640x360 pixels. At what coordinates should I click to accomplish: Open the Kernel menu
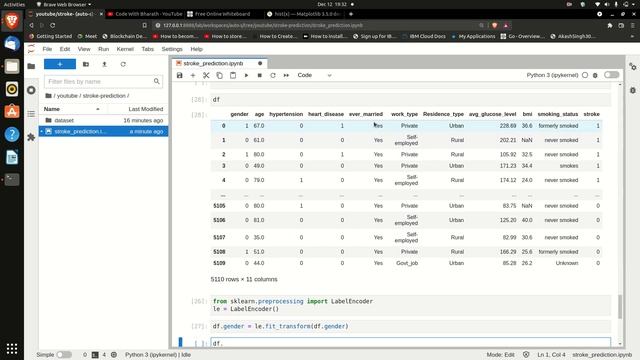point(125,49)
